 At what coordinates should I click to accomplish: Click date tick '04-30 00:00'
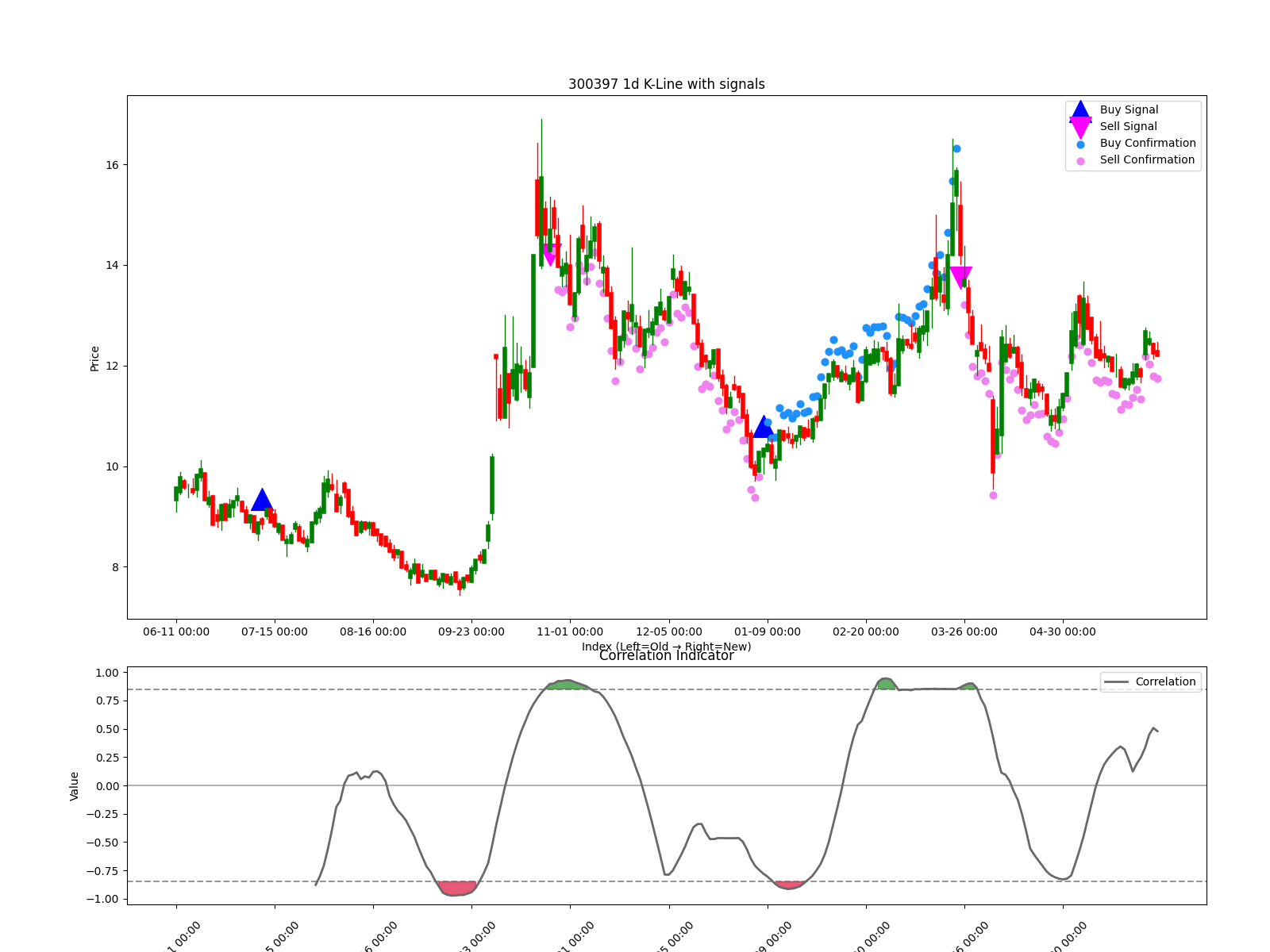coord(1063,632)
